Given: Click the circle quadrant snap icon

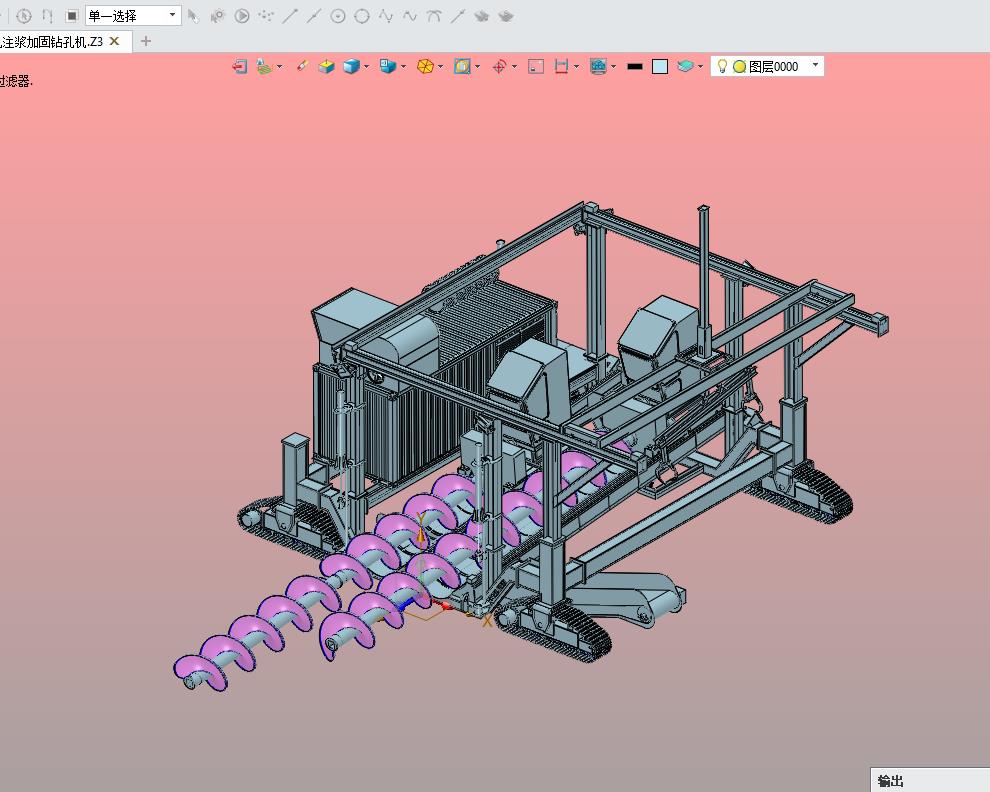Looking at the screenshot, I should coord(362,16).
